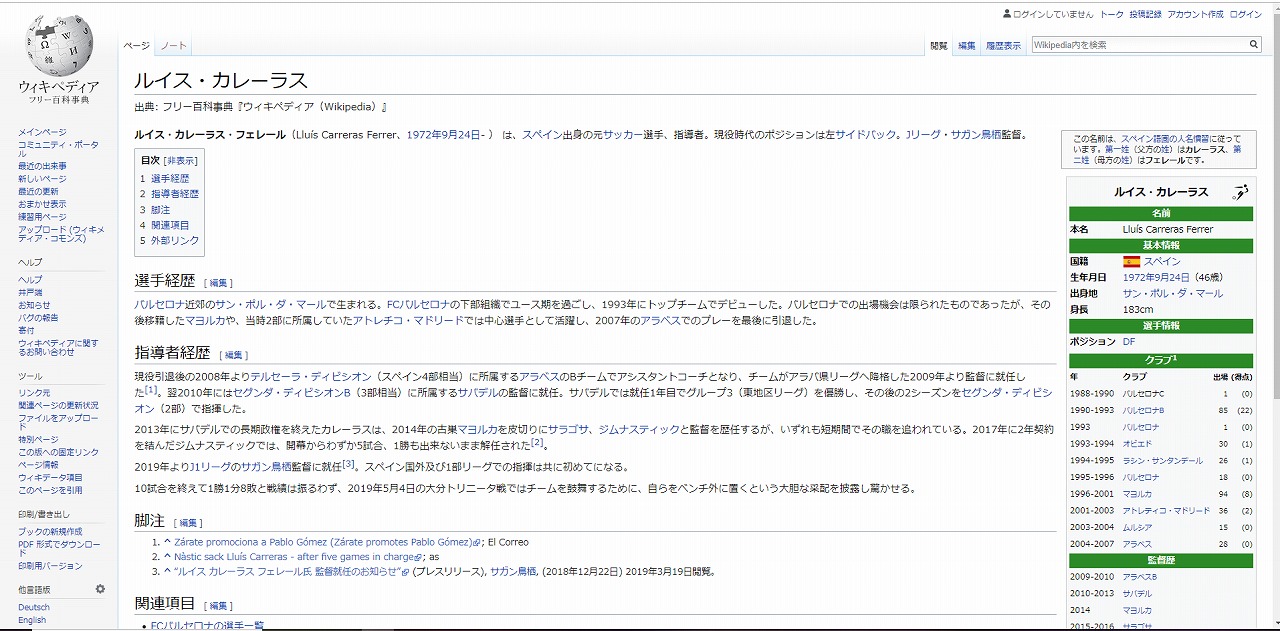Open 印刷用バージョン in the sidebar

point(50,566)
